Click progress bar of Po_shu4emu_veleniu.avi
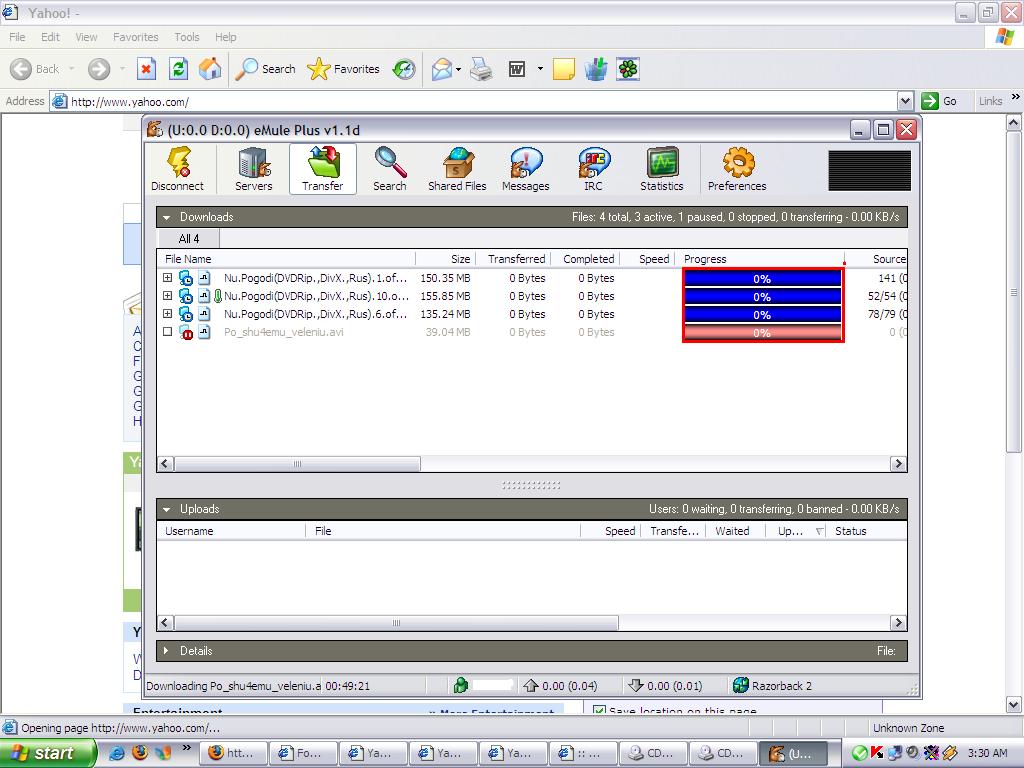The image size is (1024, 768). [762, 332]
